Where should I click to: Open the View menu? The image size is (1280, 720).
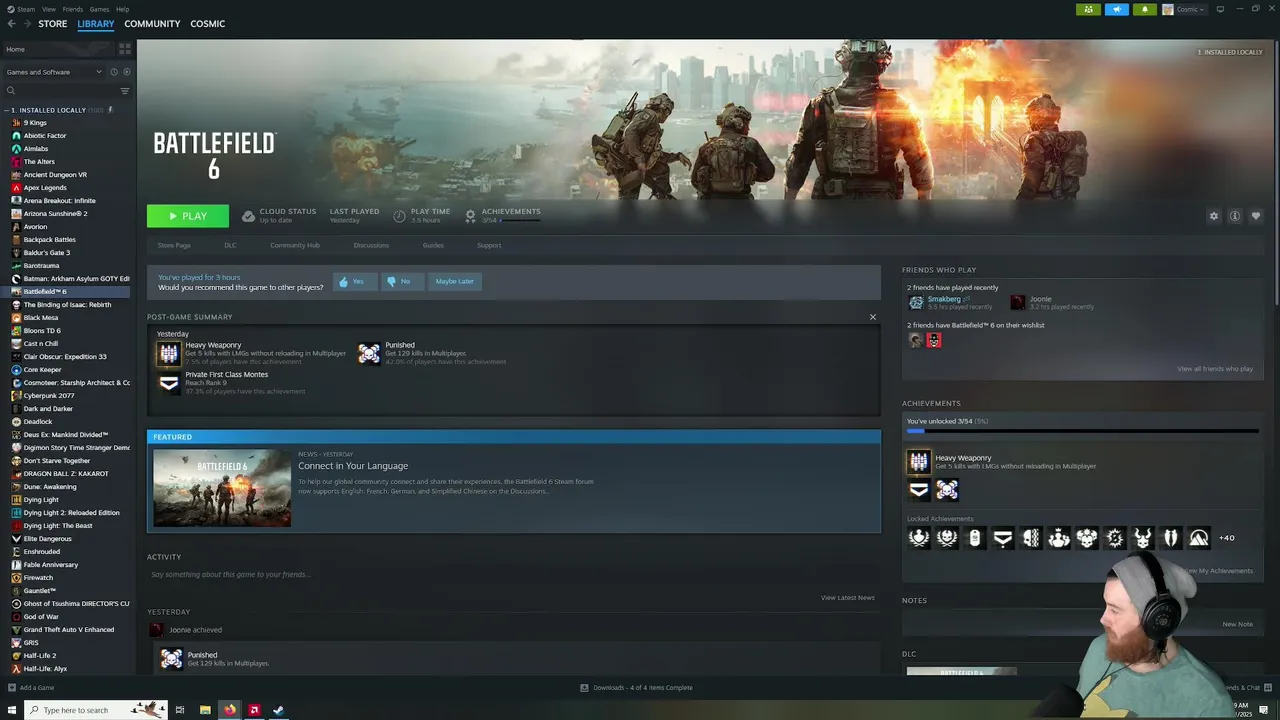(49, 9)
